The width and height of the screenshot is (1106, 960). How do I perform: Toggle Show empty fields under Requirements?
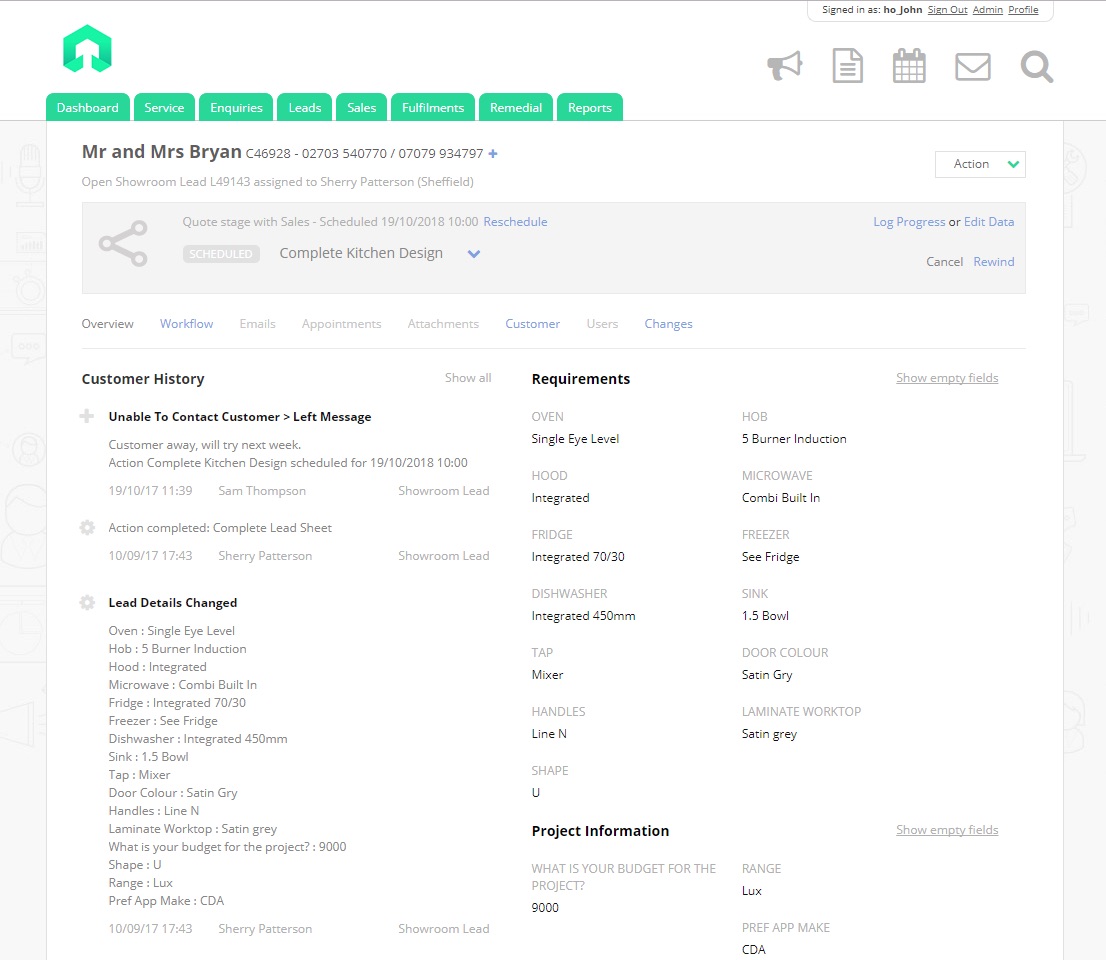click(946, 378)
